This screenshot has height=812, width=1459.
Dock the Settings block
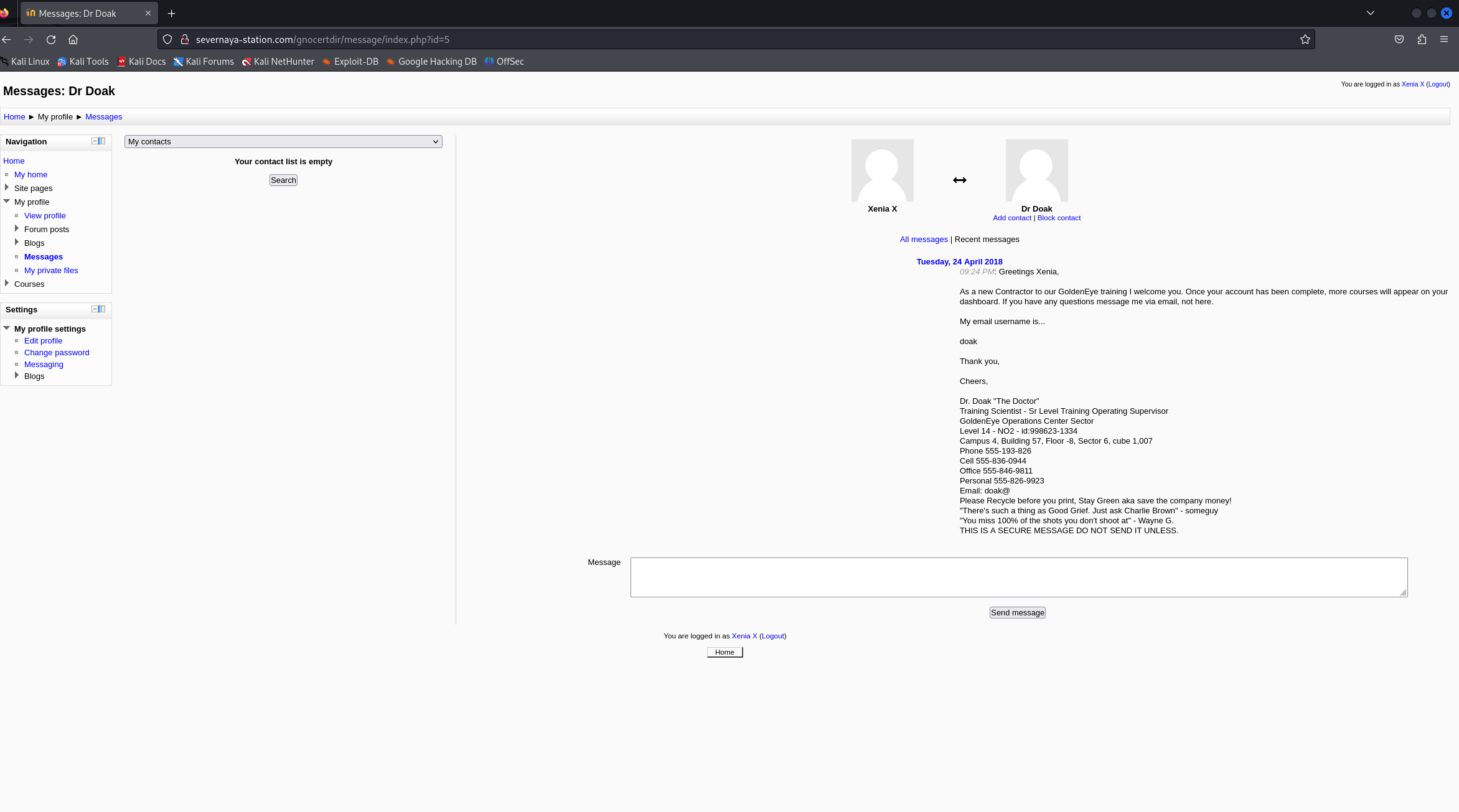[103, 309]
